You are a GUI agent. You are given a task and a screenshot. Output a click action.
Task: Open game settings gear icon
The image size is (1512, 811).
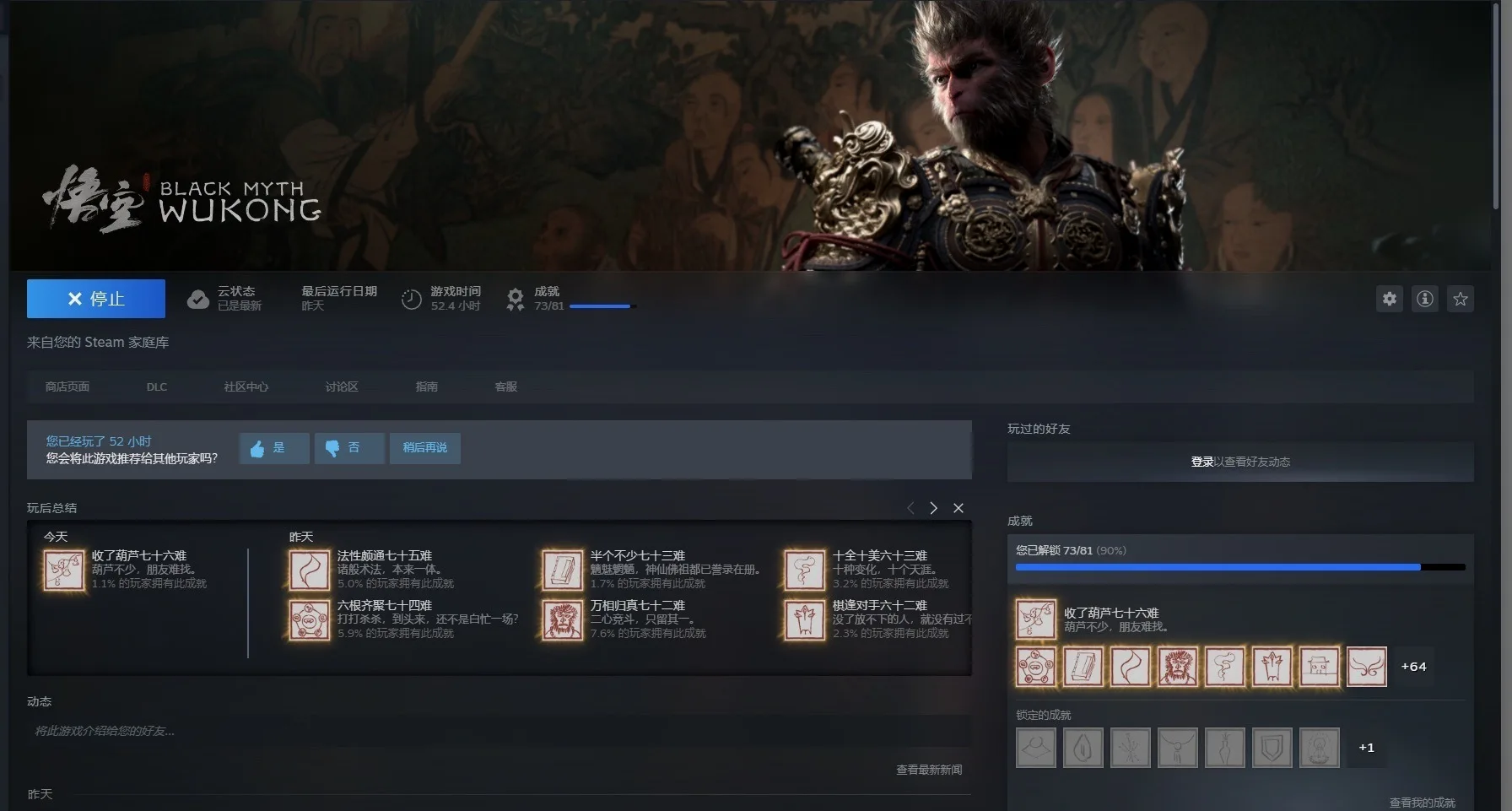point(1390,299)
